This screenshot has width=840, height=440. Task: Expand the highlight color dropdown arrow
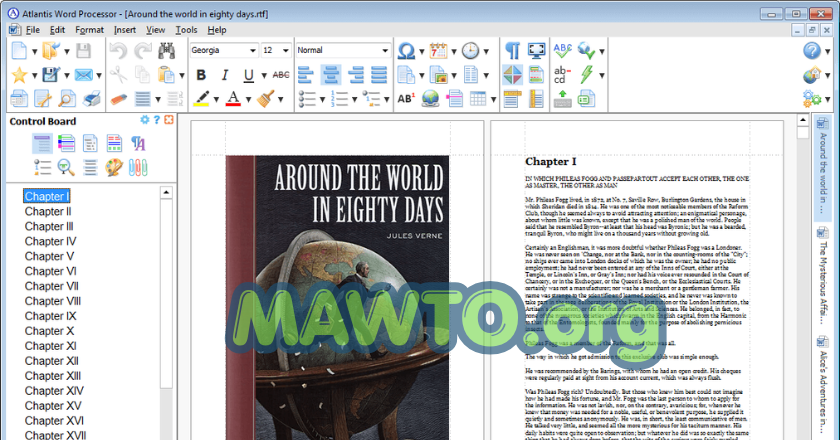click(216, 99)
